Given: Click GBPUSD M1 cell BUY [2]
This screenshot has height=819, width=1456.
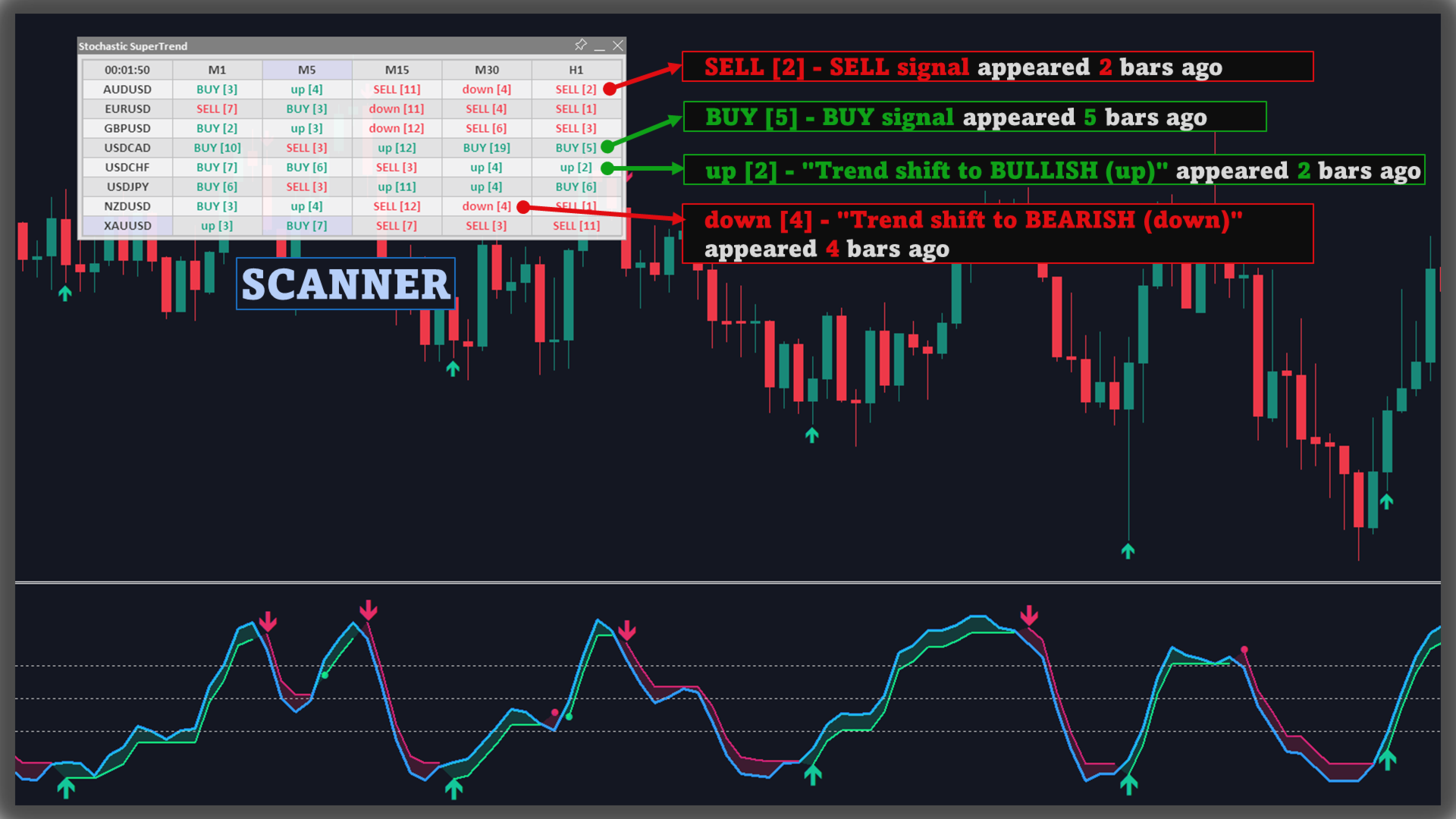Looking at the screenshot, I should [218, 128].
